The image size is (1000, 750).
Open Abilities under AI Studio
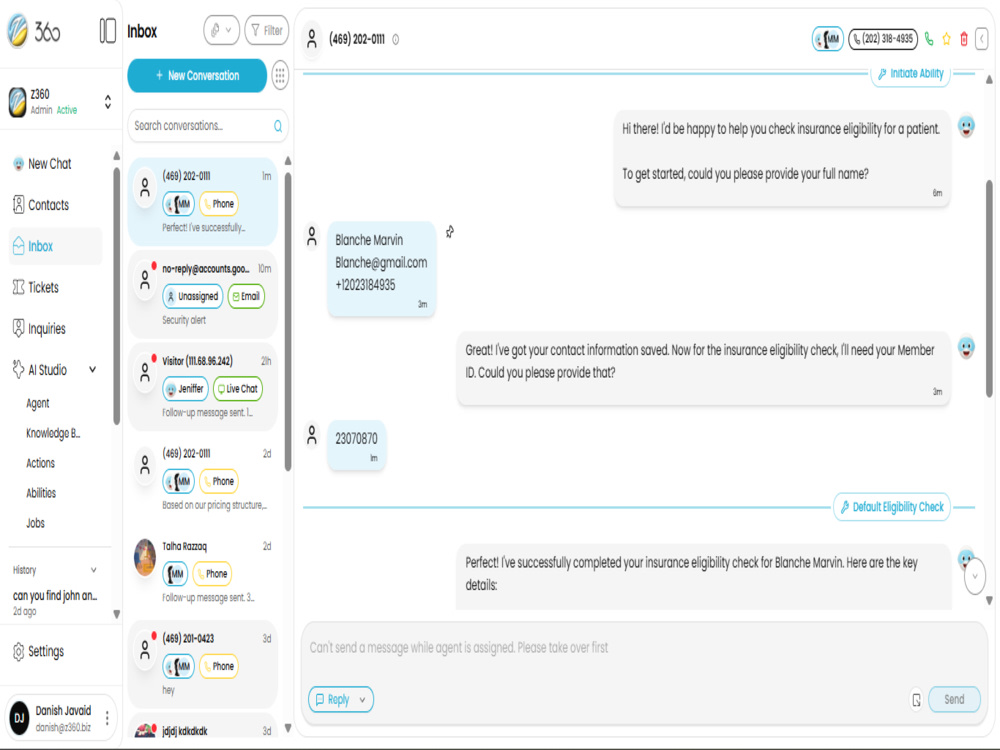(x=41, y=493)
